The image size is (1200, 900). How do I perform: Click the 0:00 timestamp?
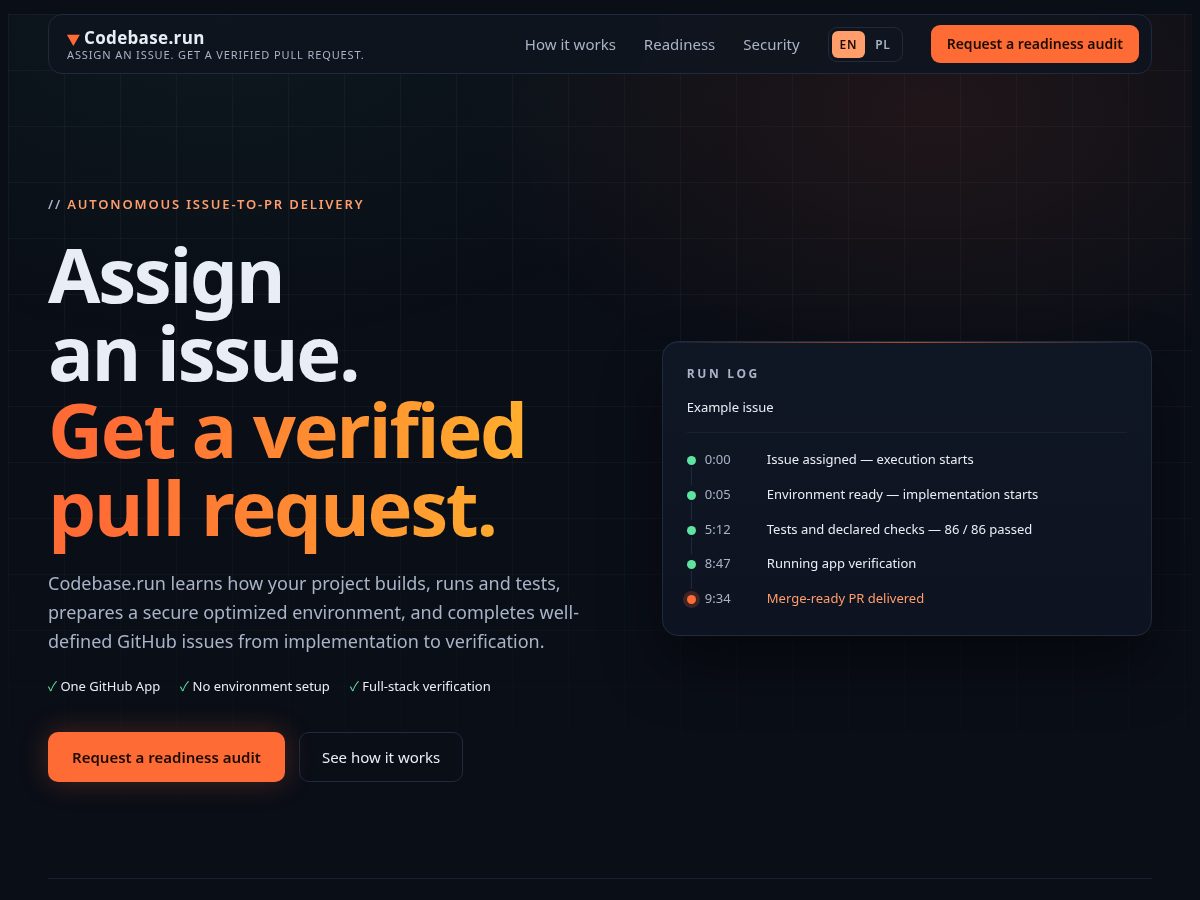tap(718, 460)
